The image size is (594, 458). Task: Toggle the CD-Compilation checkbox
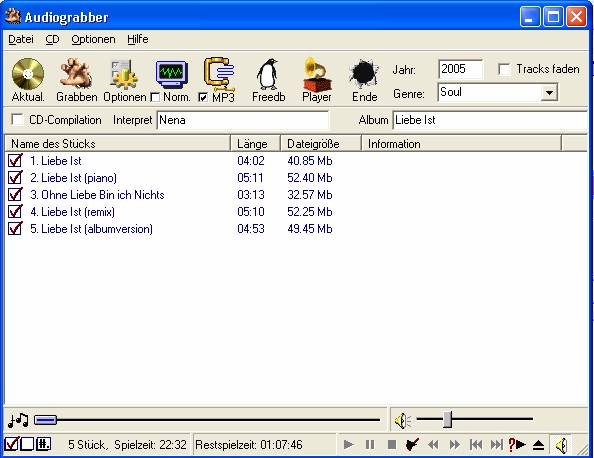click(x=17, y=119)
